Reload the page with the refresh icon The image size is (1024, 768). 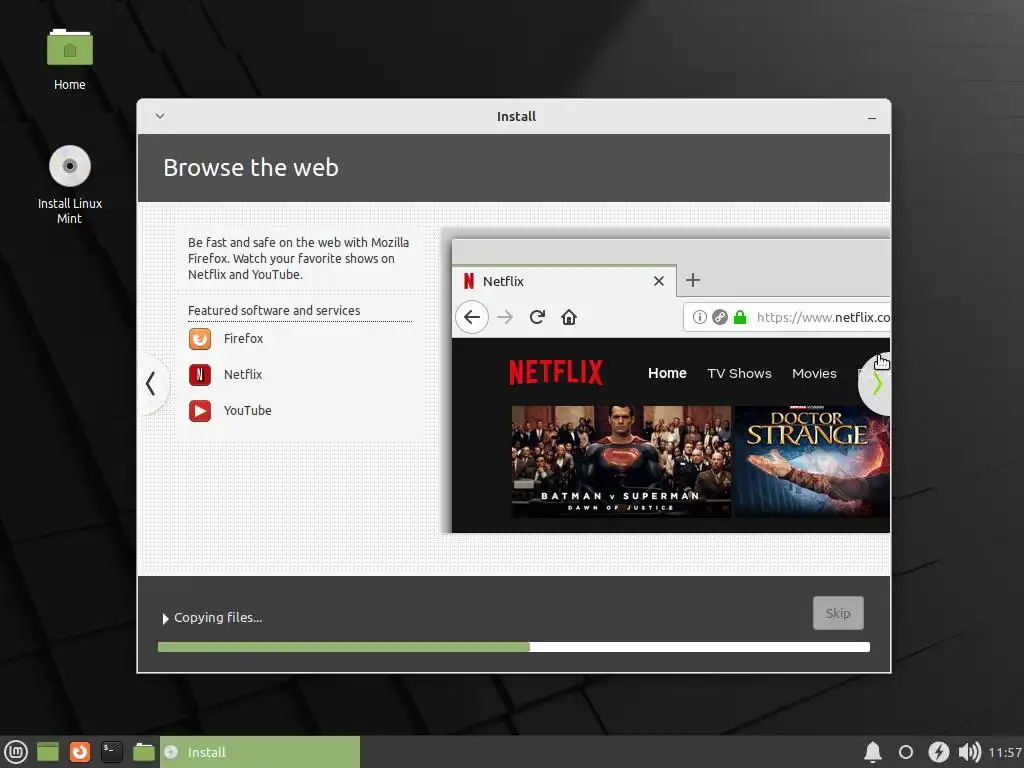pyautogui.click(x=537, y=317)
